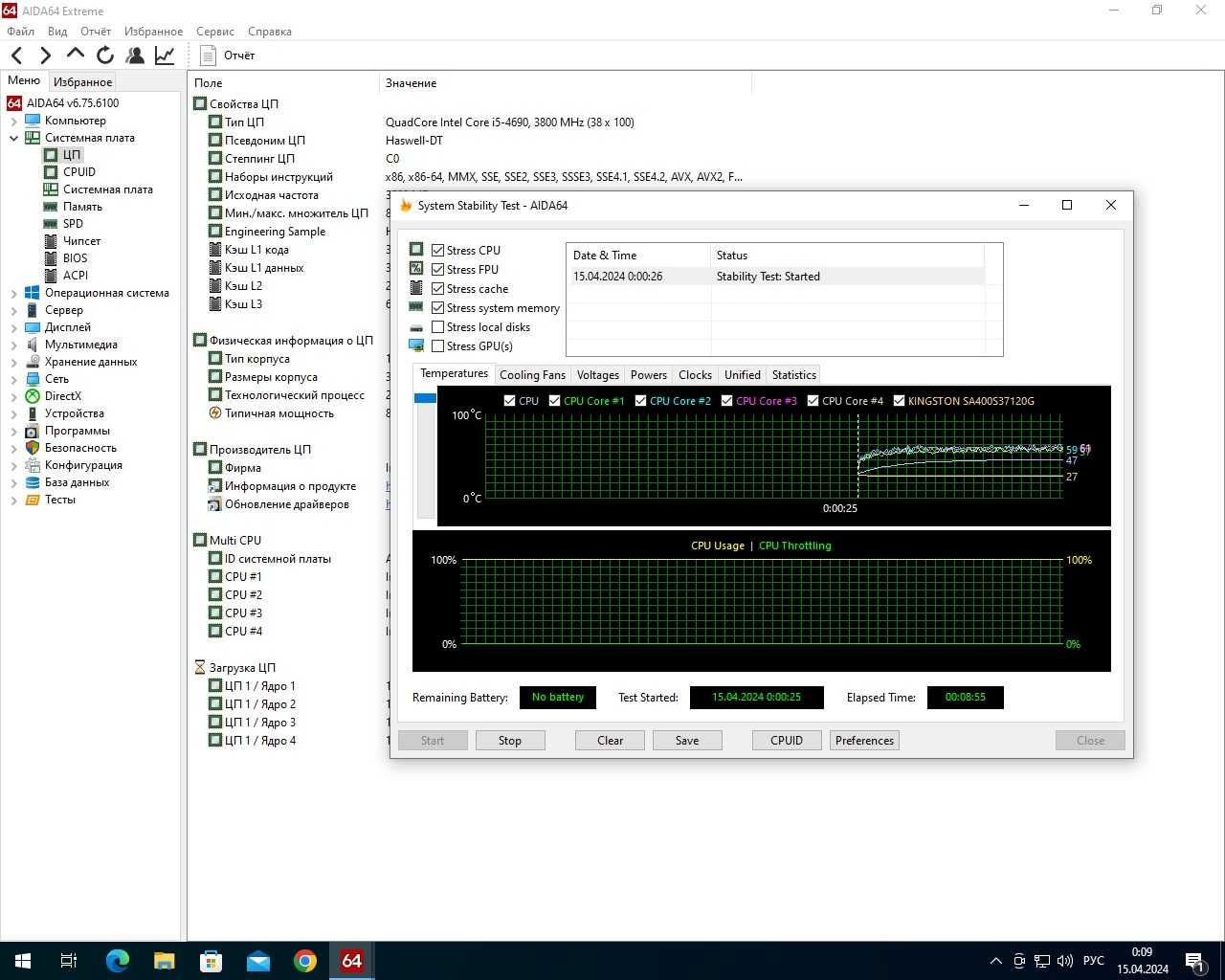Click the Избранное sidebar tab
Viewport: 1225px width, 980px height.
[x=82, y=82]
